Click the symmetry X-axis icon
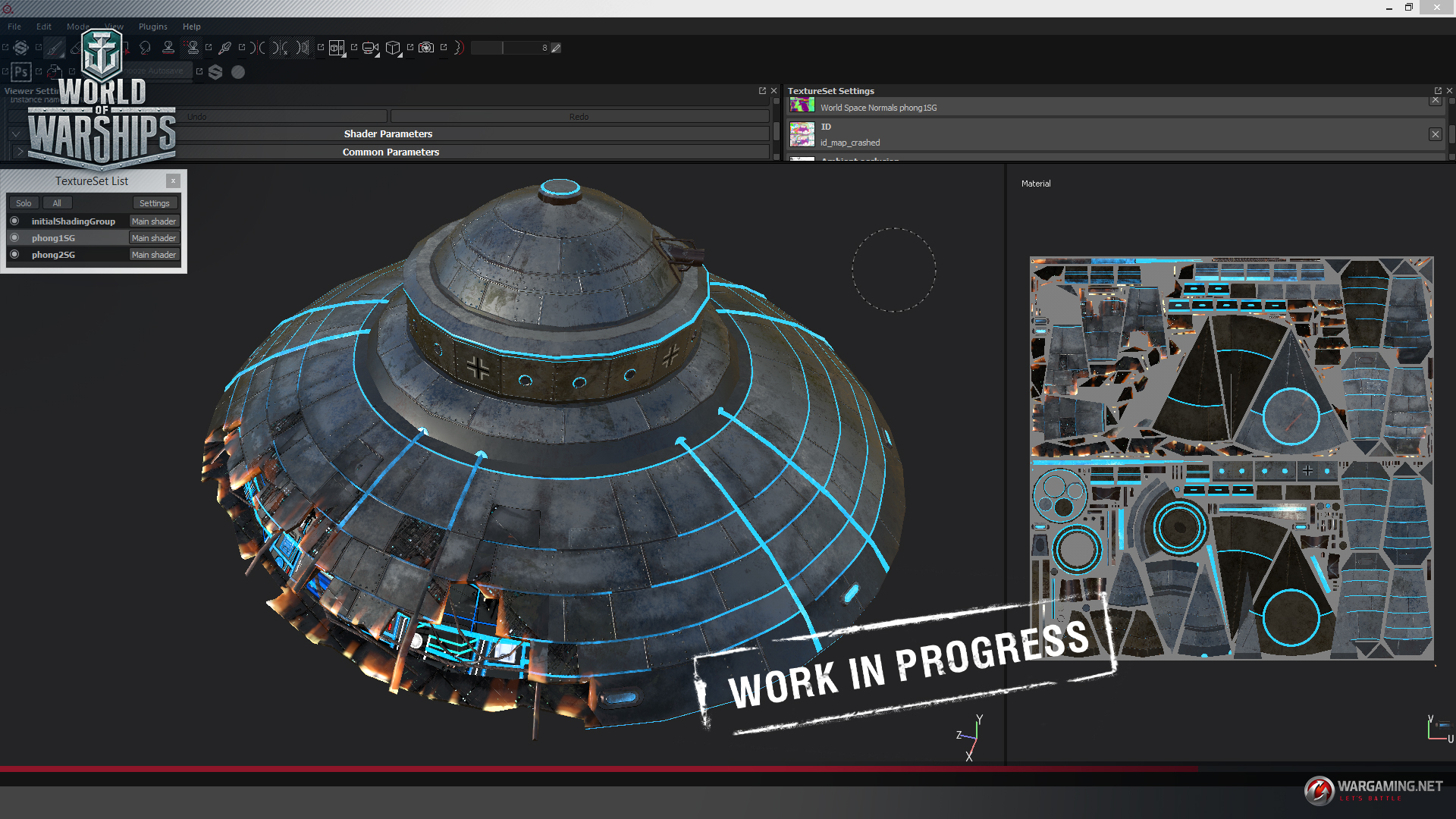The width and height of the screenshot is (1456, 819). click(281, 48)
